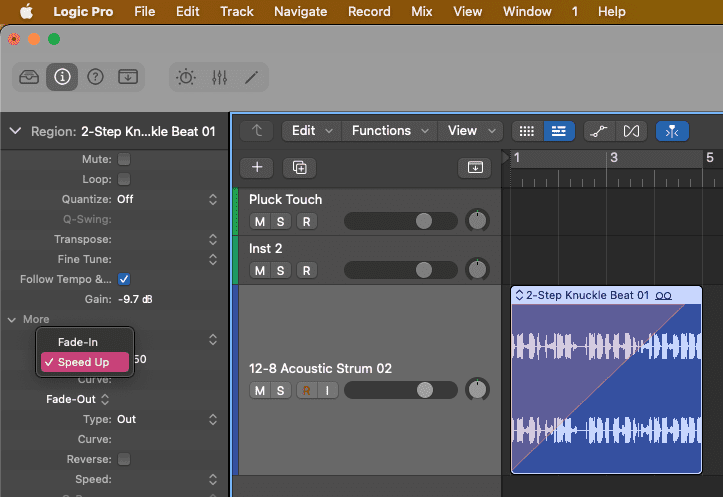The width and height of the screenshot is (723, 497).
Task: Click the pan knob on 12-8 Acoustic Strum 02
Action: click(477, 390)
